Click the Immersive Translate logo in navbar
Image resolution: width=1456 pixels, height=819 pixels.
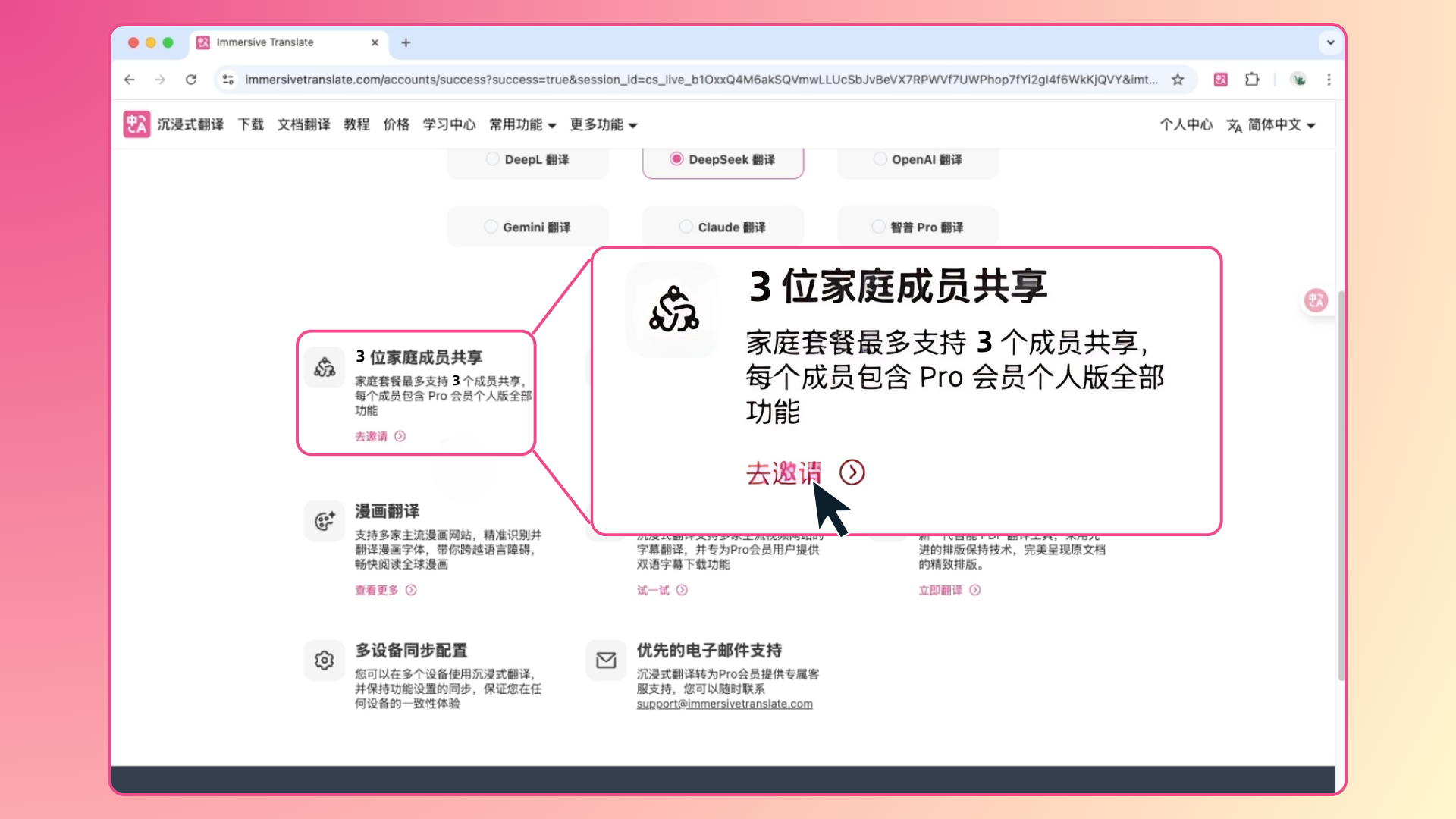(136, 124)
